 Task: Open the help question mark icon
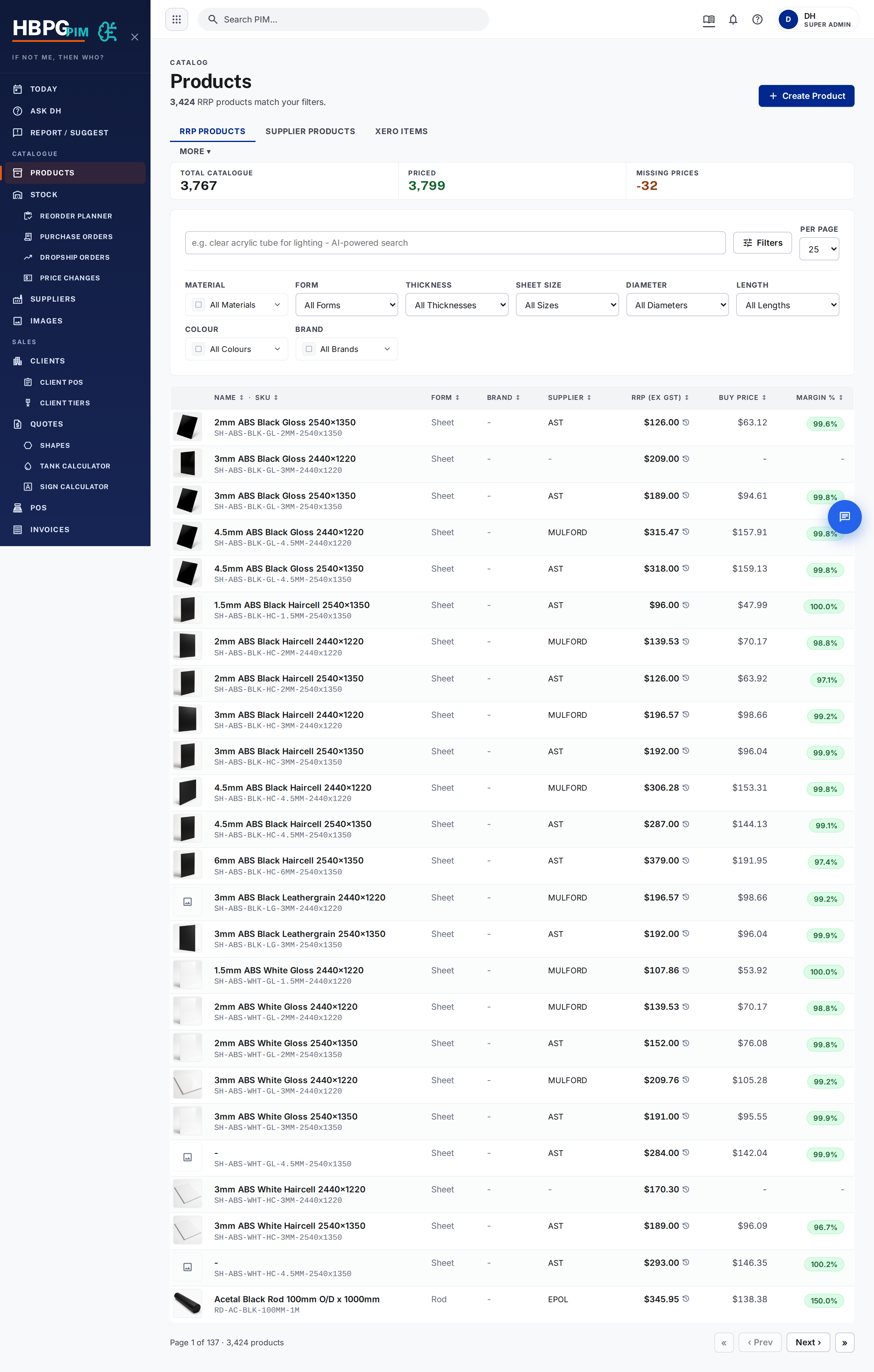point(757,20)
